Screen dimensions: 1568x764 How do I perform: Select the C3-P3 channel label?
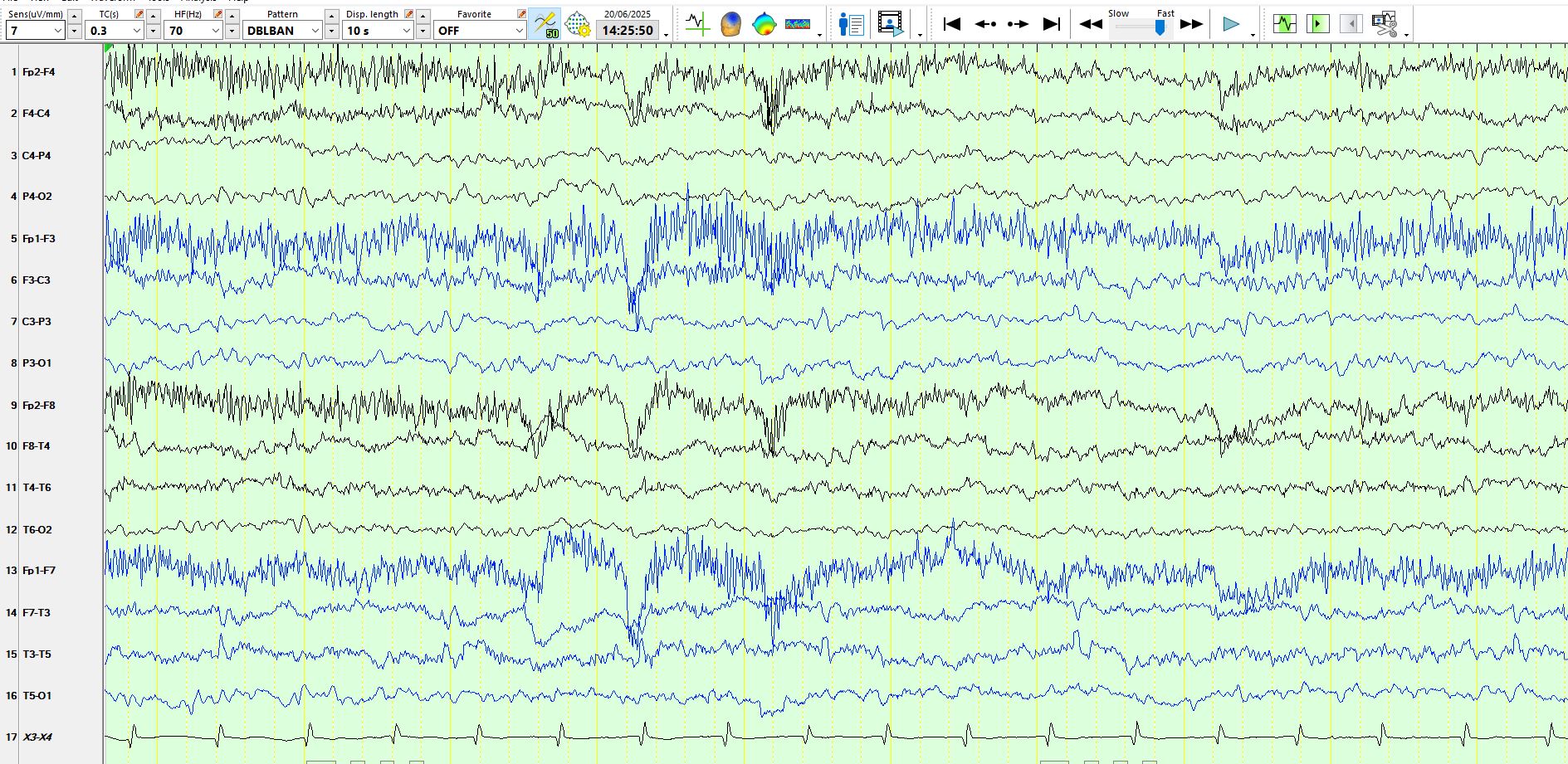pos(37,322)
